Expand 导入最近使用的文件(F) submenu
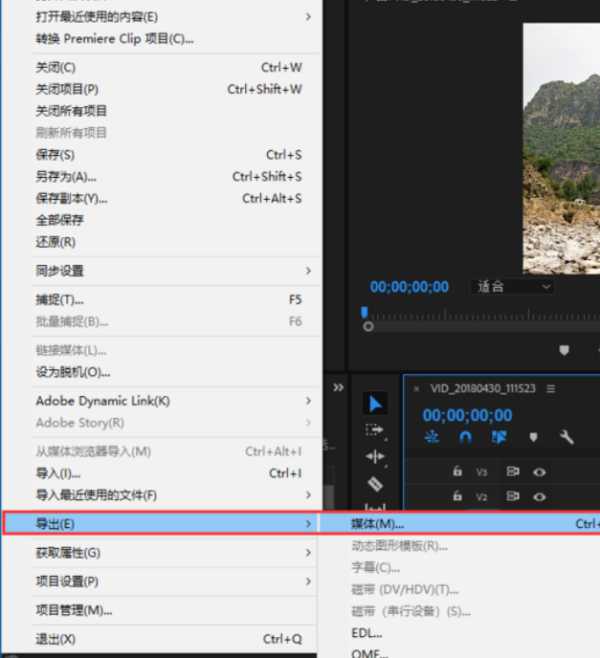600x658 pixels. pyautogui.click(x=175, y=495)
